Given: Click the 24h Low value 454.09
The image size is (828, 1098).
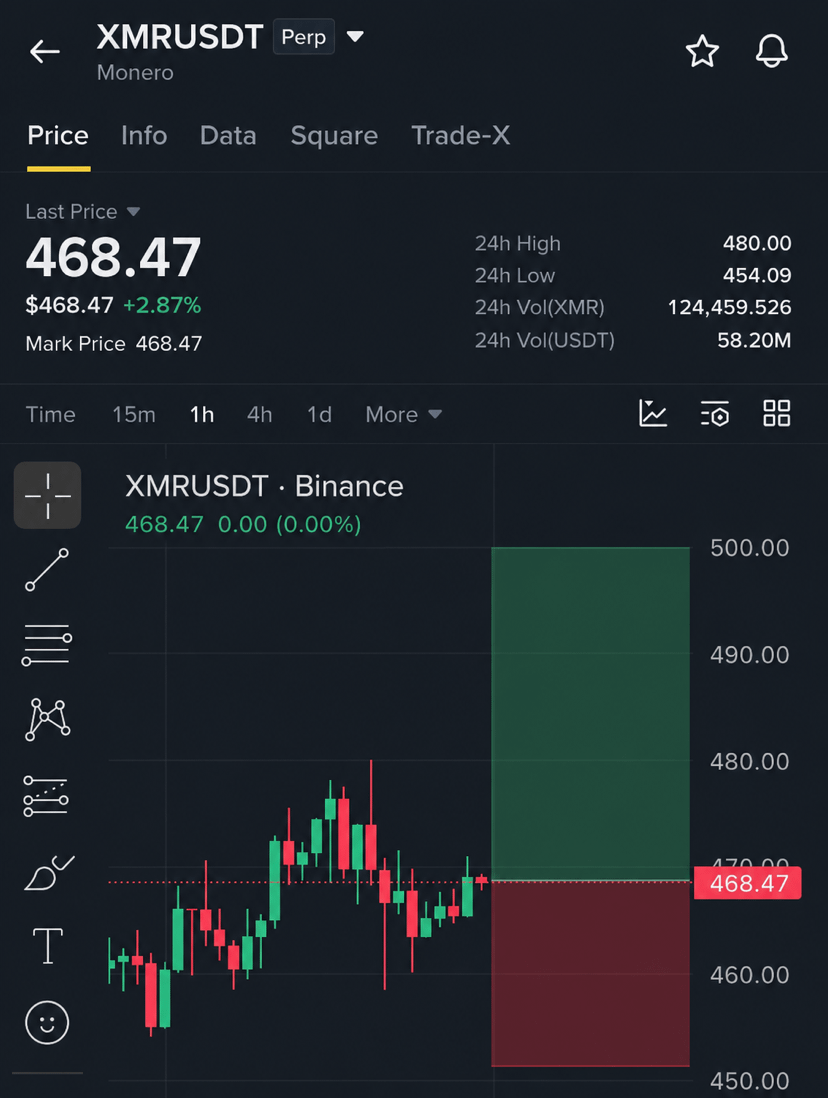Looking at the screenshot, I should [x=757, y=275].
